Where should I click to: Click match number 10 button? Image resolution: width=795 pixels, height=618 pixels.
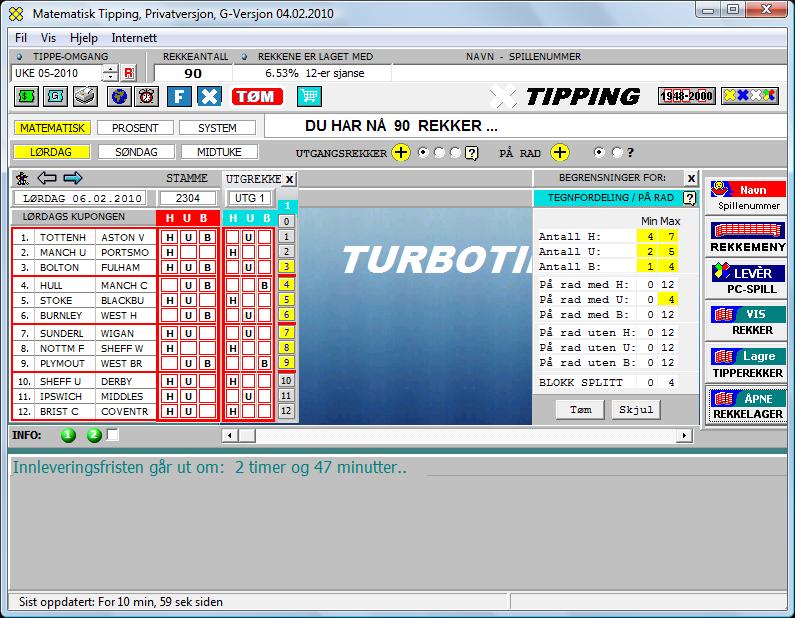click(286, 381)
